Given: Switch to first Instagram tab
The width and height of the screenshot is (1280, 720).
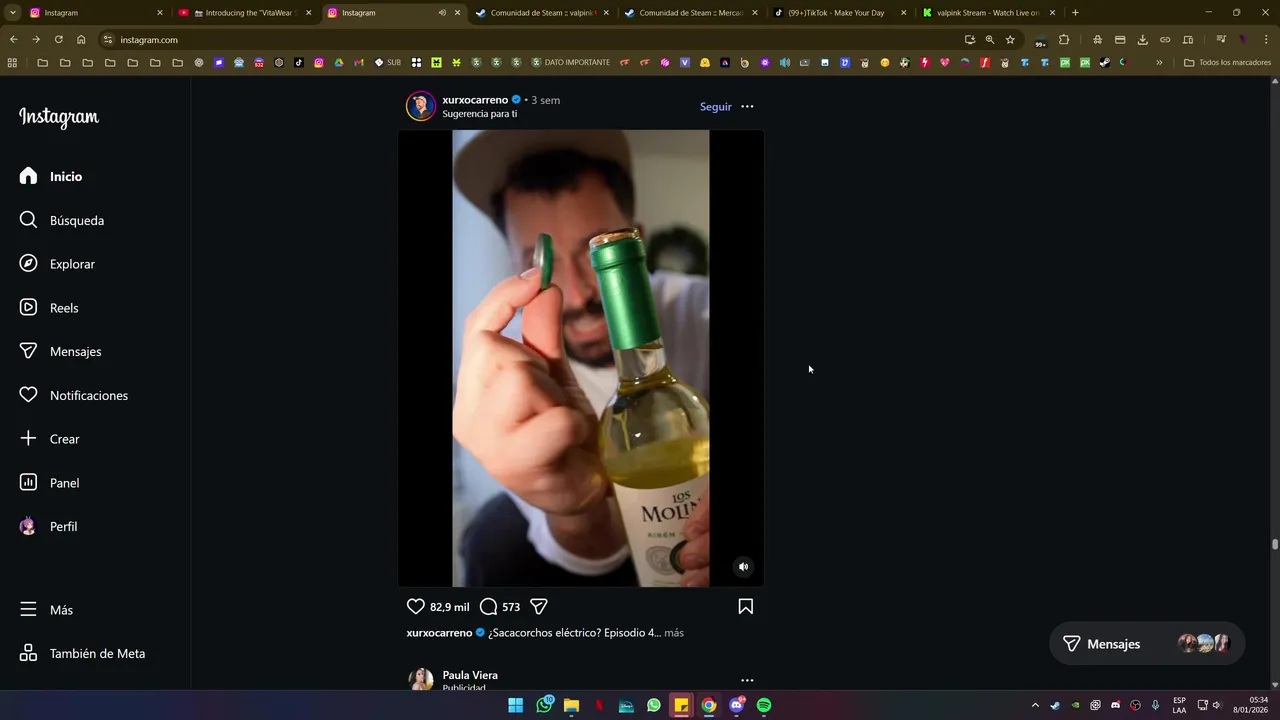Looking at the screenshot, I should click(x=95, y=13).
